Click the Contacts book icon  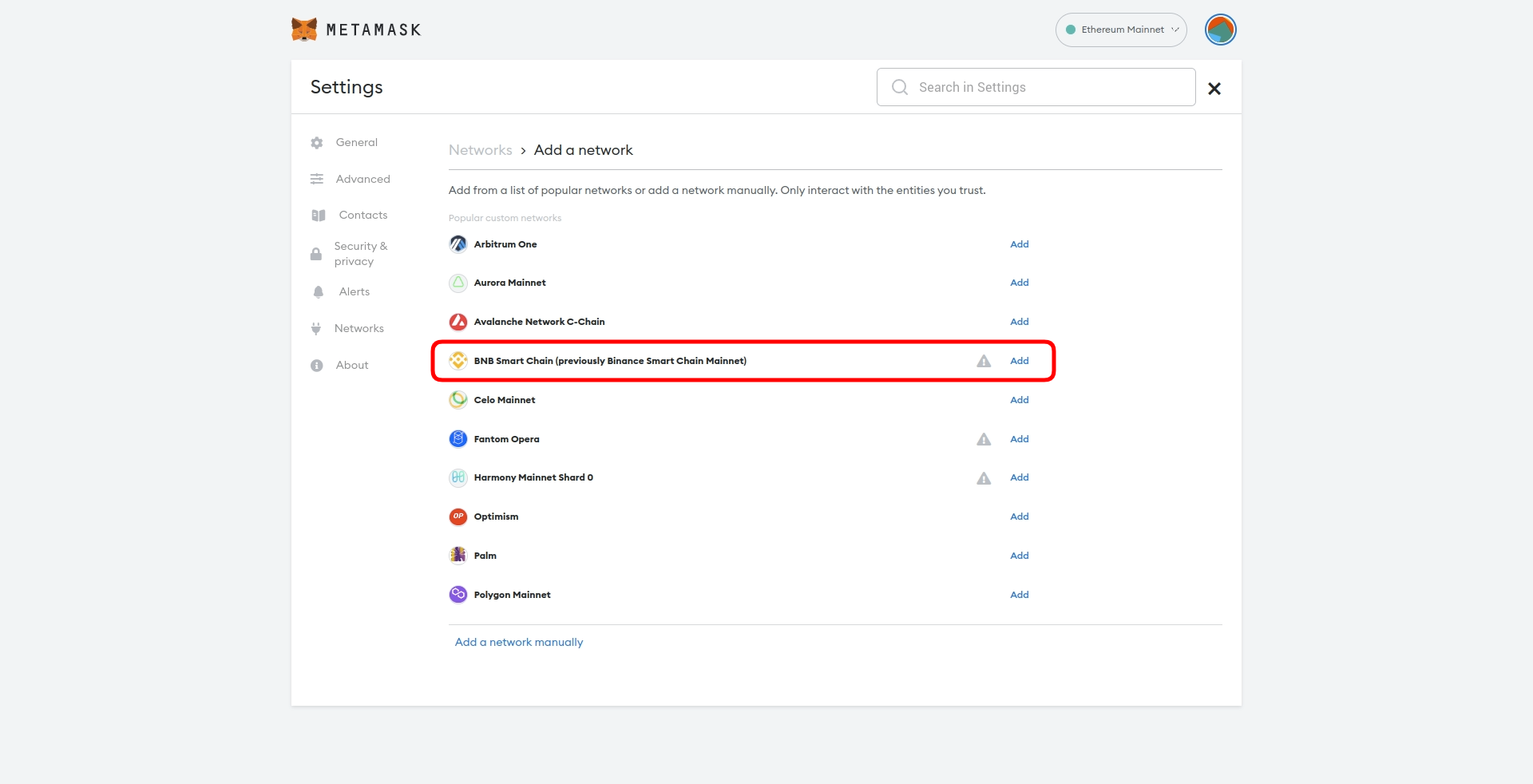coord(319,216)
